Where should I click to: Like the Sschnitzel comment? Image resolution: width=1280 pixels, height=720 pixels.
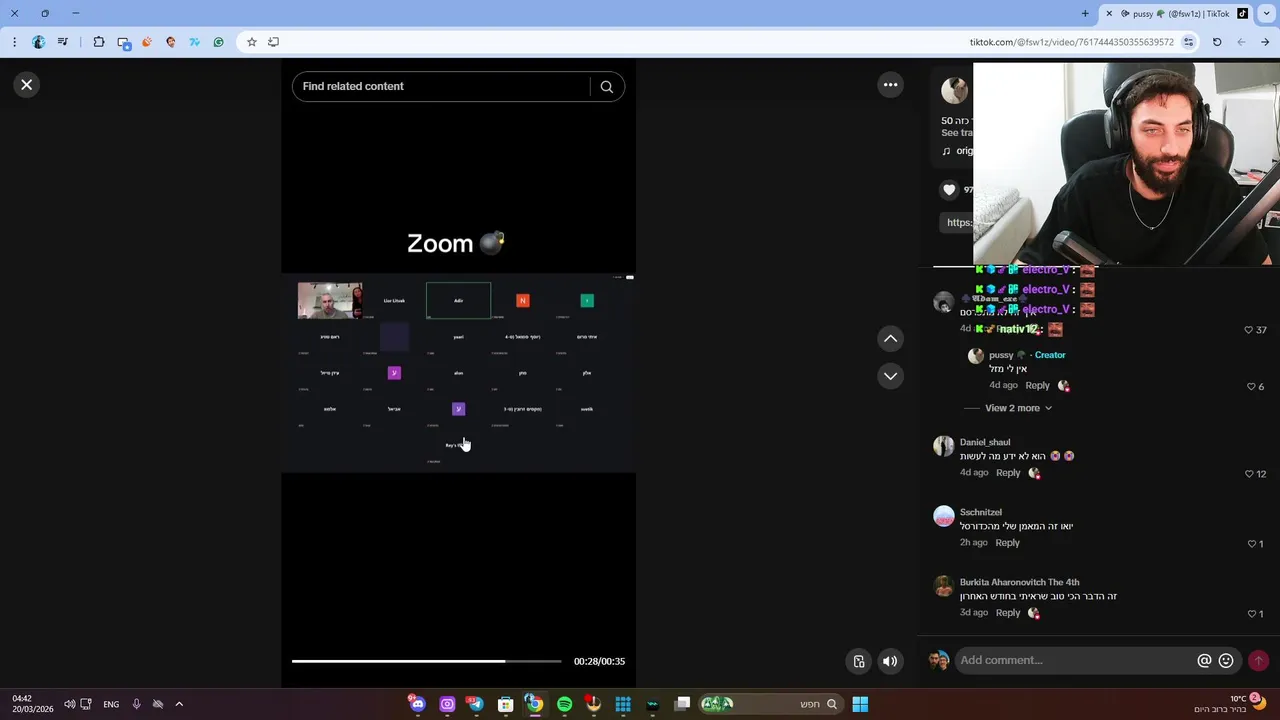click(x=1251, y=544)
